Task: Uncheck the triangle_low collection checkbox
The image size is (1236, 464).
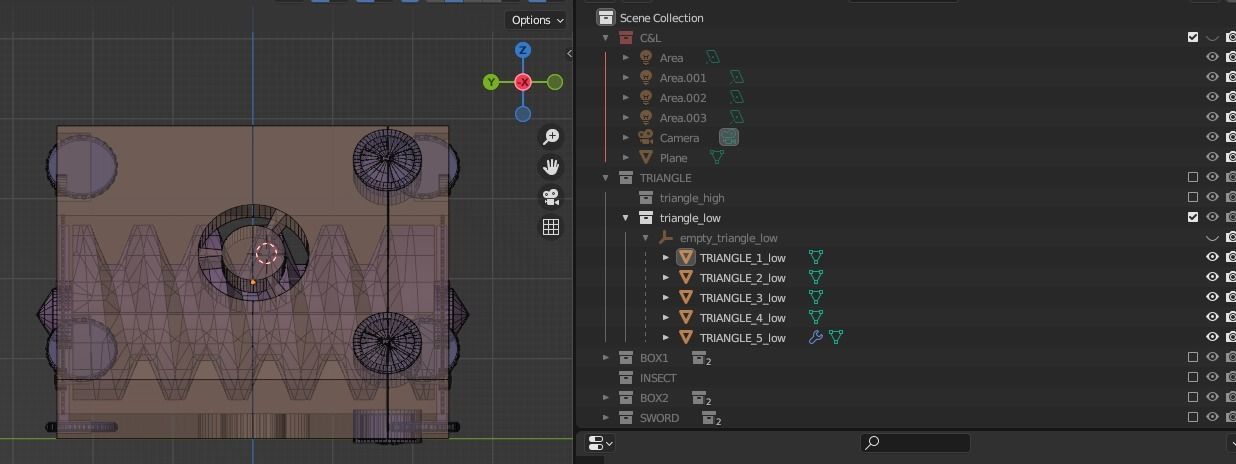Action: pyautogui.click(x=1192, y=217)
